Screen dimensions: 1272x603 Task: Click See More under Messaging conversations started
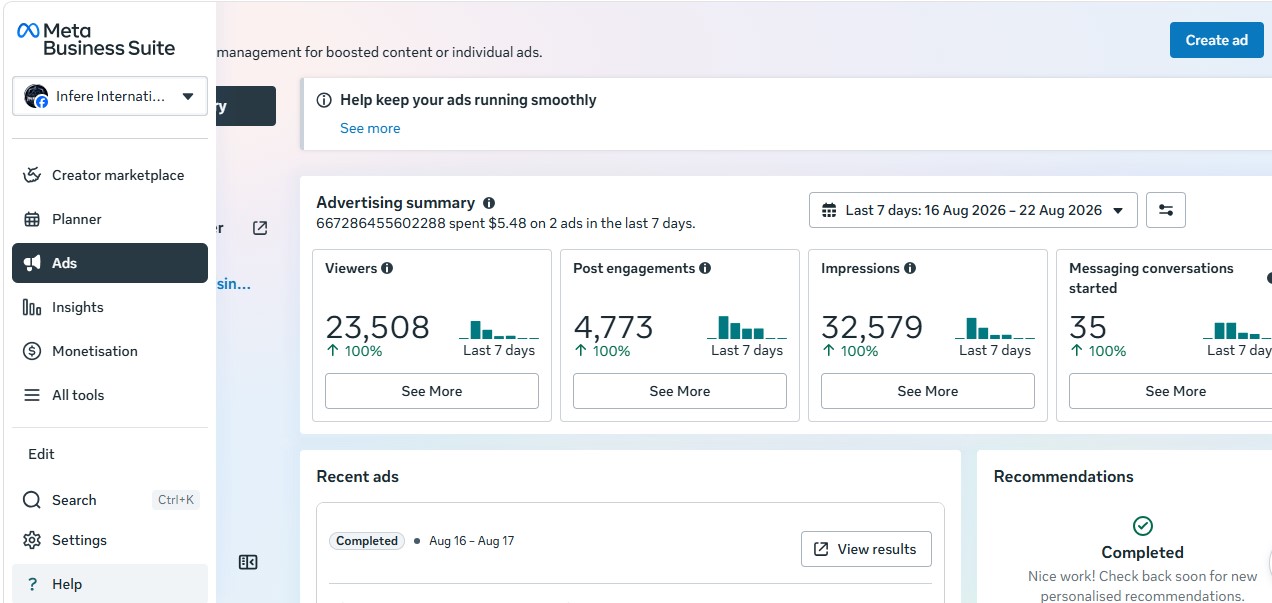point(1170,391)
